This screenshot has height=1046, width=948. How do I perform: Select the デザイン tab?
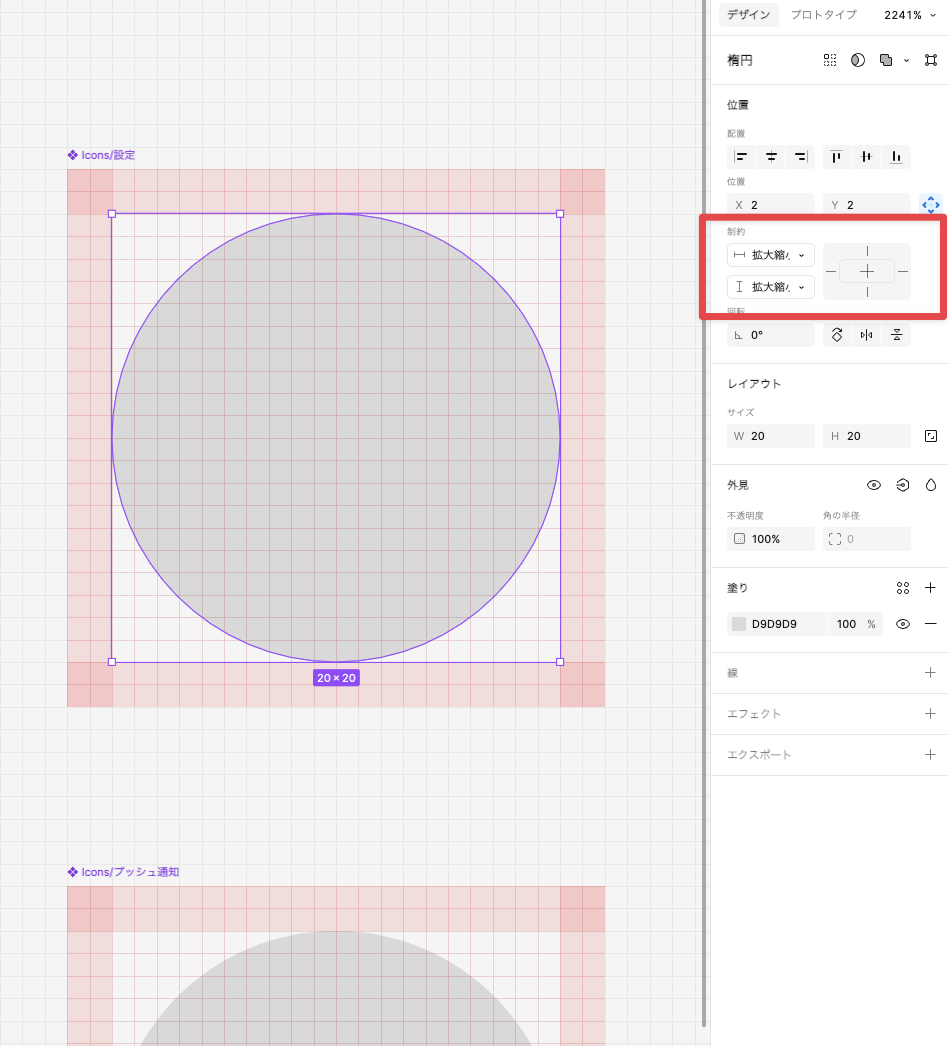[748, 15]
